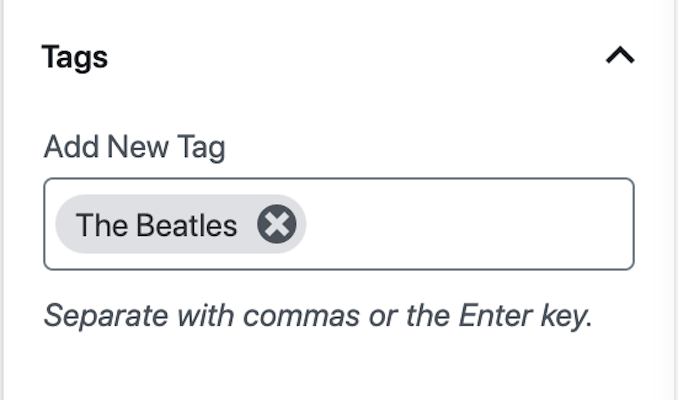The image size is (678, 400).
Task: Remove The Beatles tag with X icon
Action: (277, 224)
